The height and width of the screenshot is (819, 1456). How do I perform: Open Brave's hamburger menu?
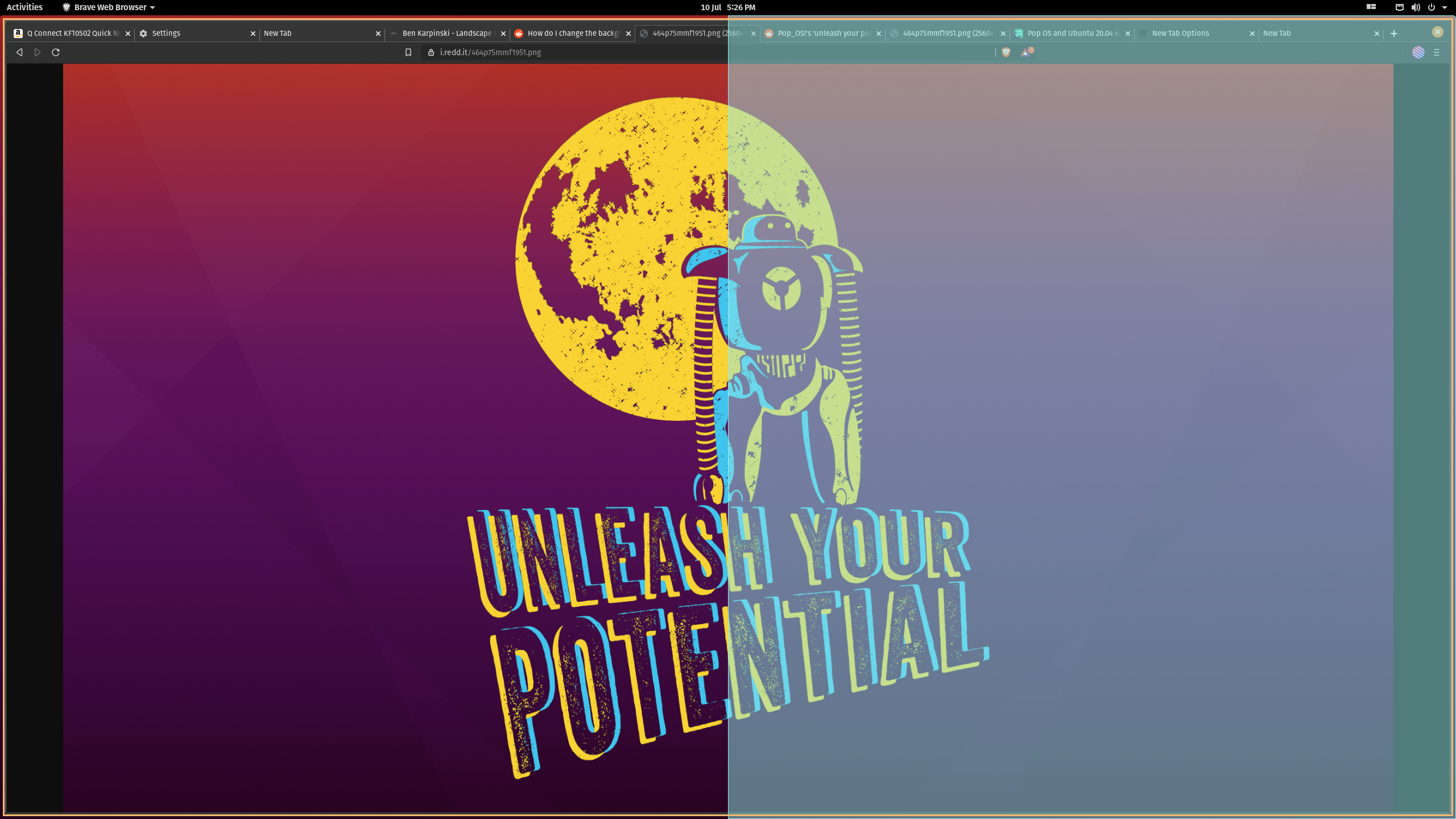[x=1437, y=52]
